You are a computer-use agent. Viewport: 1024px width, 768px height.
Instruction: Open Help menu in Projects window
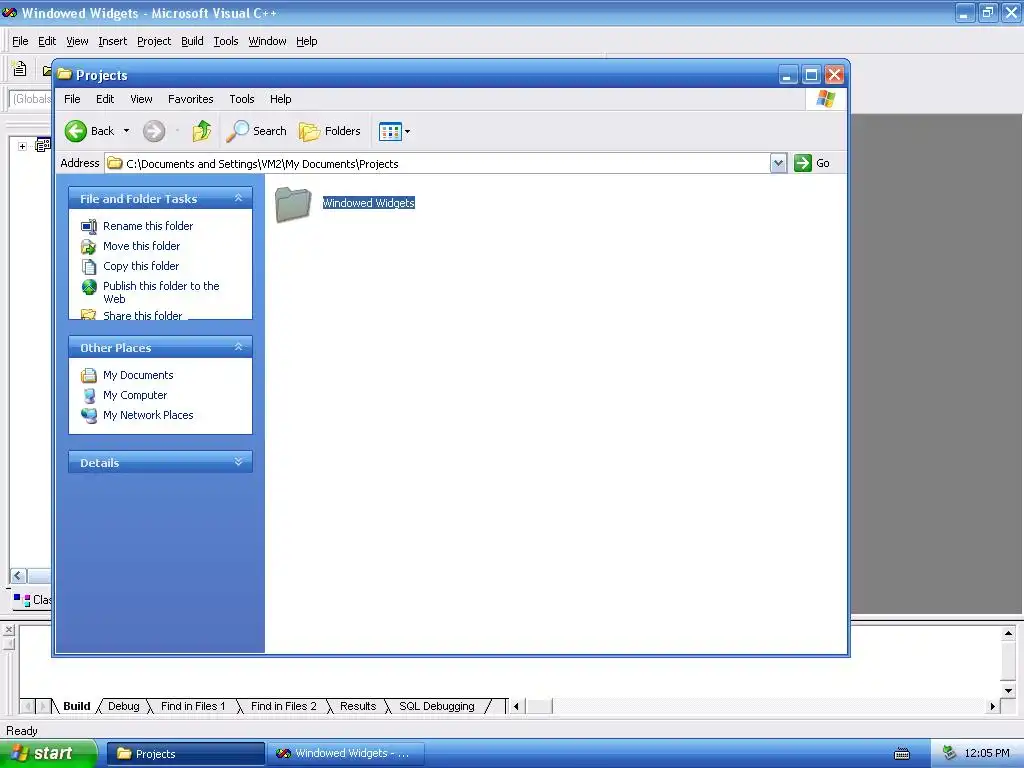(281, 99)
